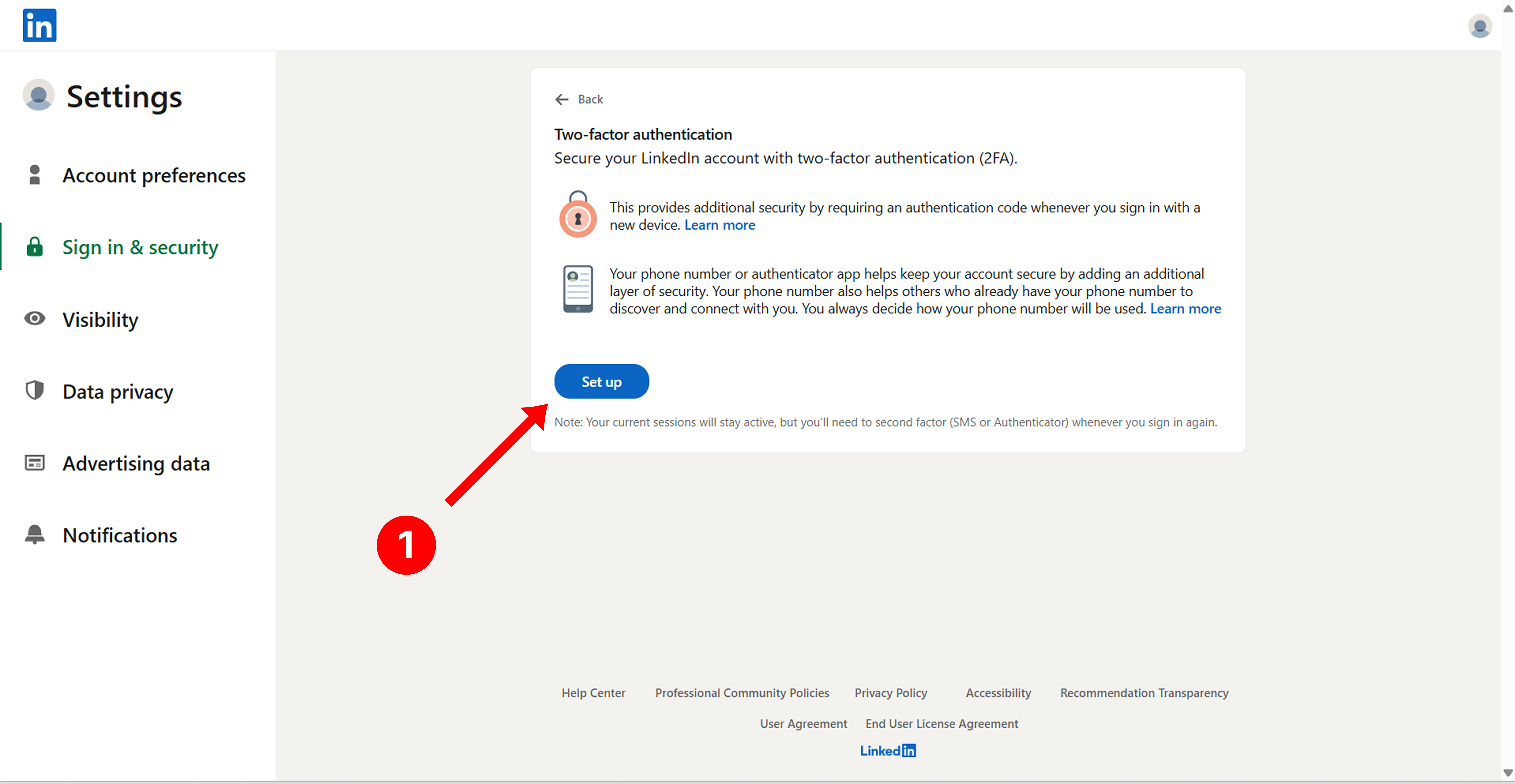Click the LinkedIn logo in header

pyautogui.click(x=39, y=25)
